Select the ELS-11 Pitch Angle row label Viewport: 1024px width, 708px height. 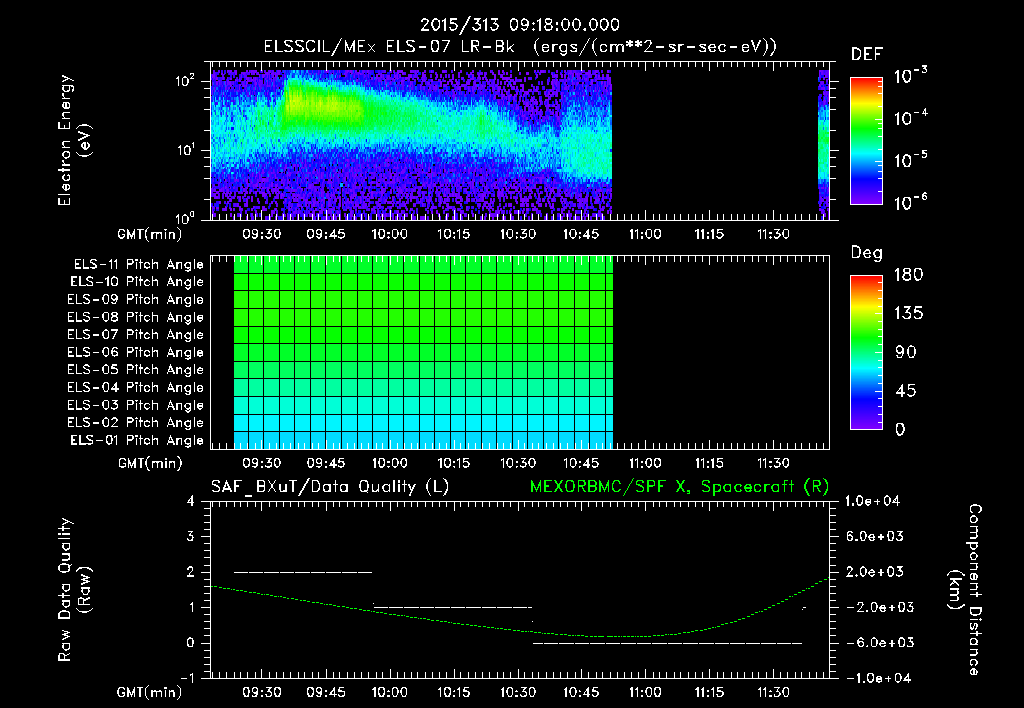138,265
